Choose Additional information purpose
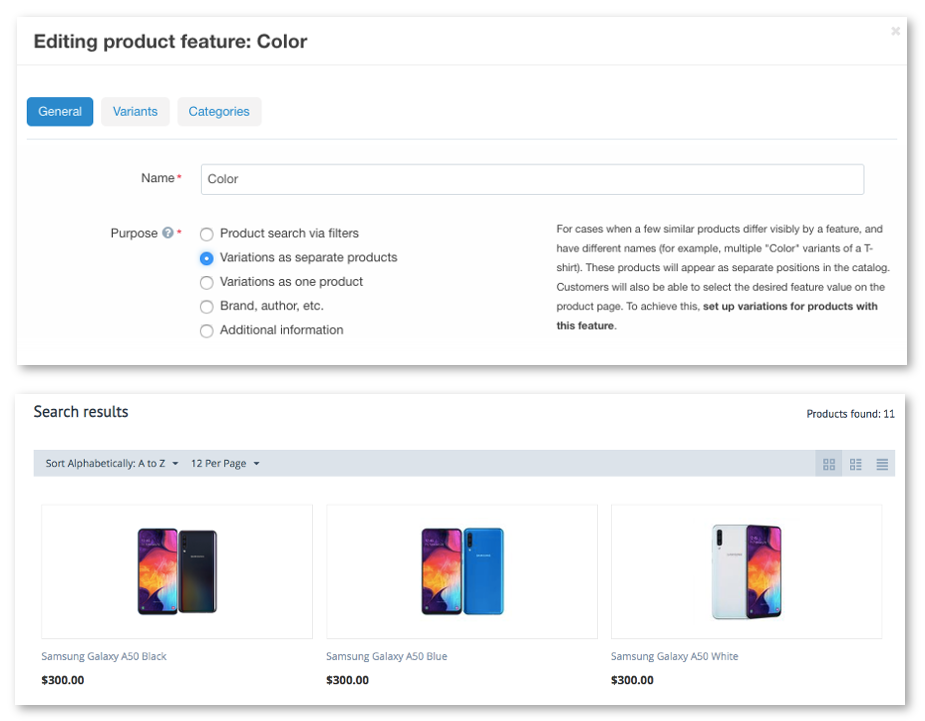Image resolution: width=925 pixels, height=721 pixels. pyautogui.click(x=206, y=331)
